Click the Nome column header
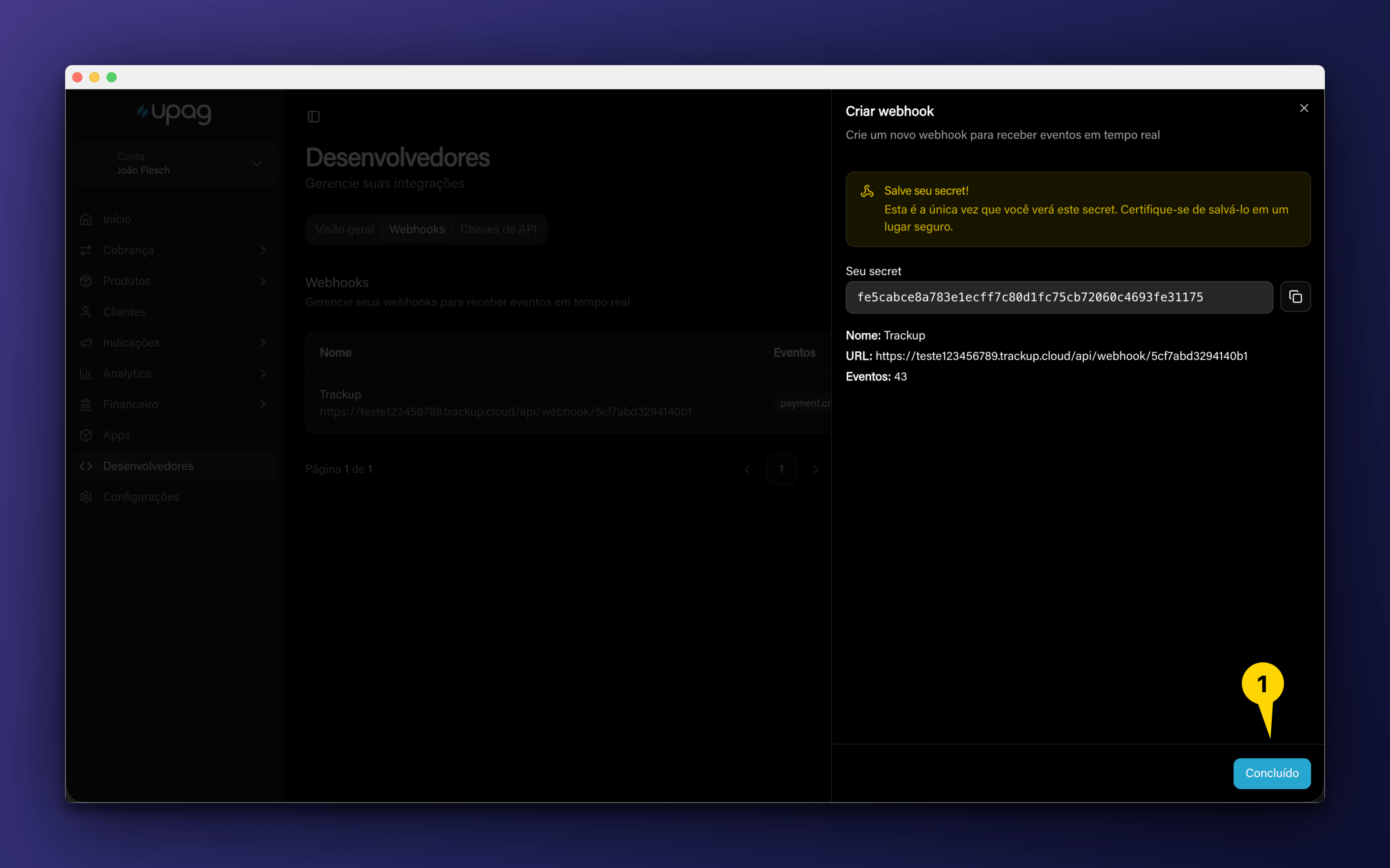Image resolution: width=1390 pixels, height=868 pixels. [x=335, y=352]
